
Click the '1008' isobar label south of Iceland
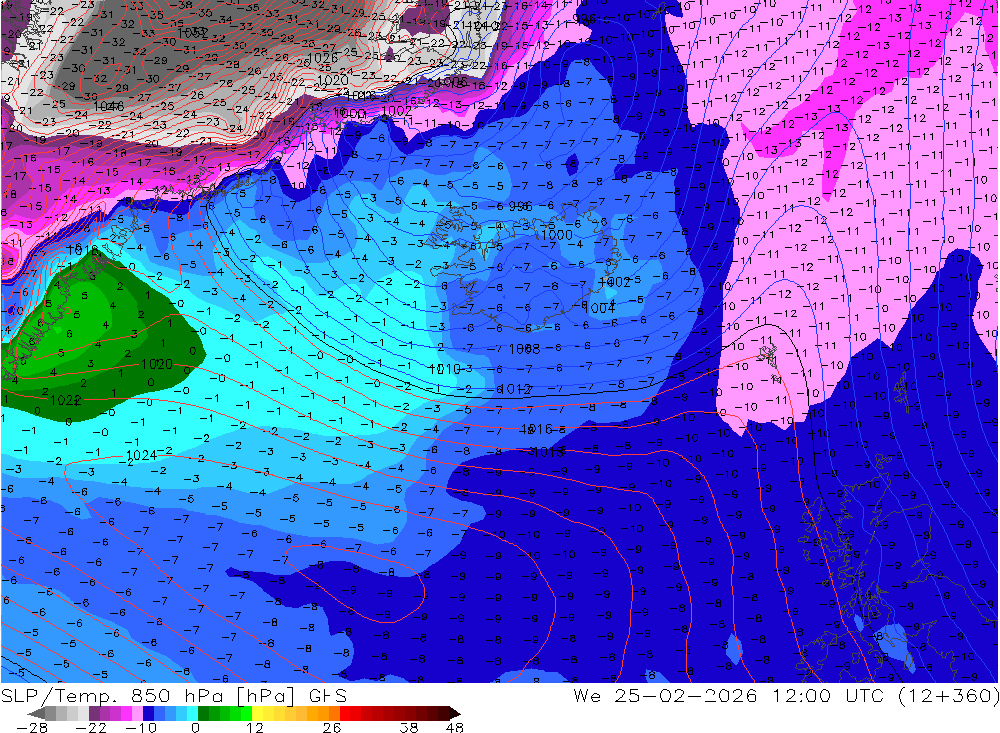click(x=525, y=349)
